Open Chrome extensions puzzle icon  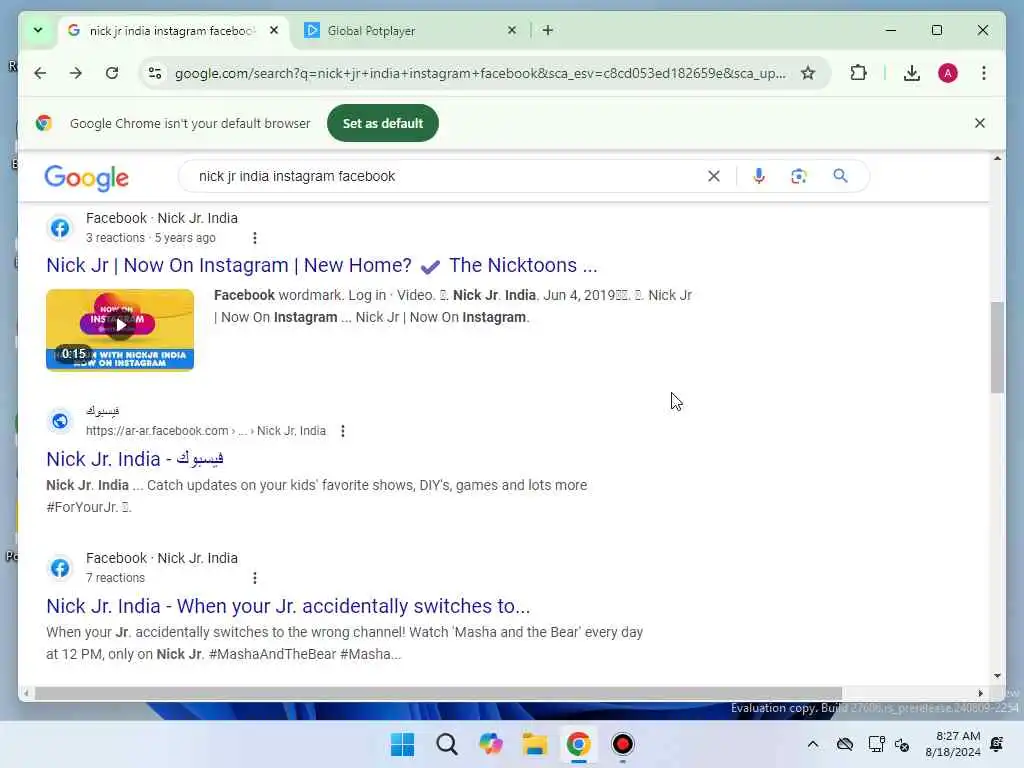[858, 73]
